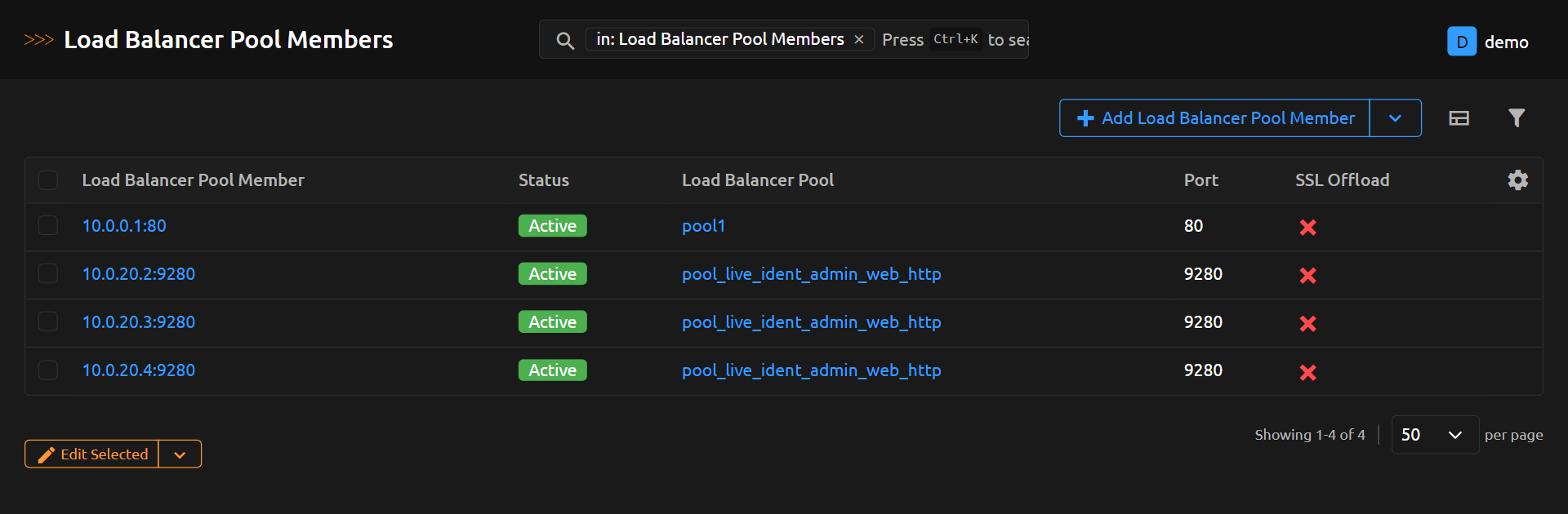Screen dimensions: 1568x514
Task: Sort by the Status column header
Action: [x=543, y=180]
